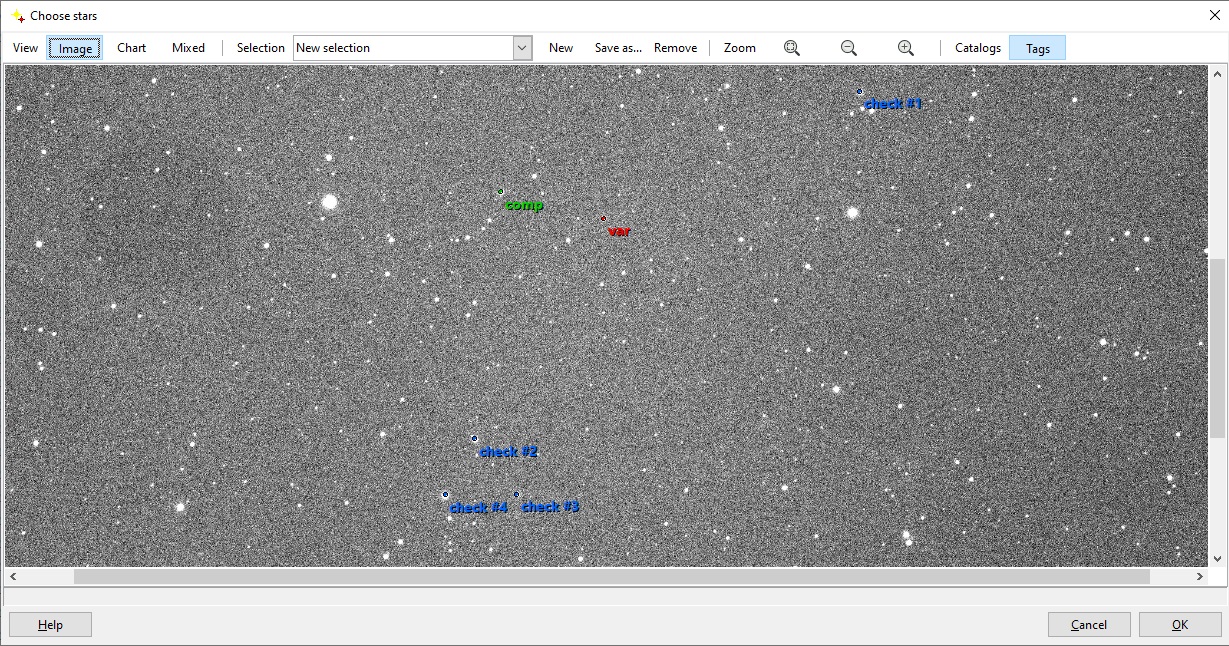Open Help for Choose stars
The image size is (1229, 646).
click(50, 625)
